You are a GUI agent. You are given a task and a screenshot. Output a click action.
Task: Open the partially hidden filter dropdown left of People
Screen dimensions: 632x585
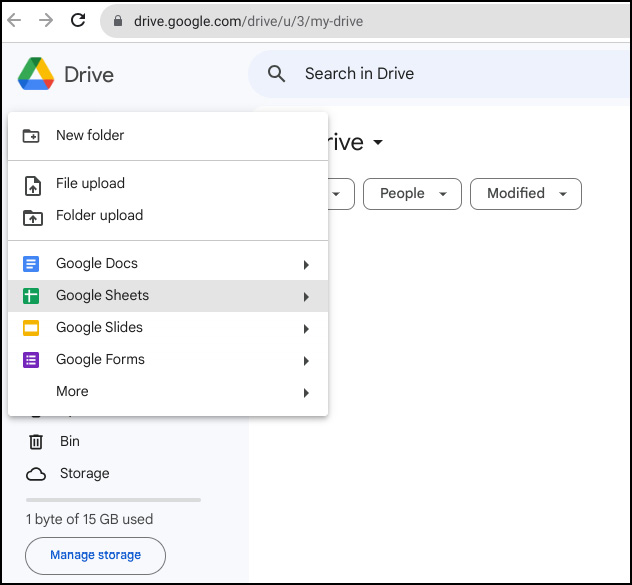(341, 194)
